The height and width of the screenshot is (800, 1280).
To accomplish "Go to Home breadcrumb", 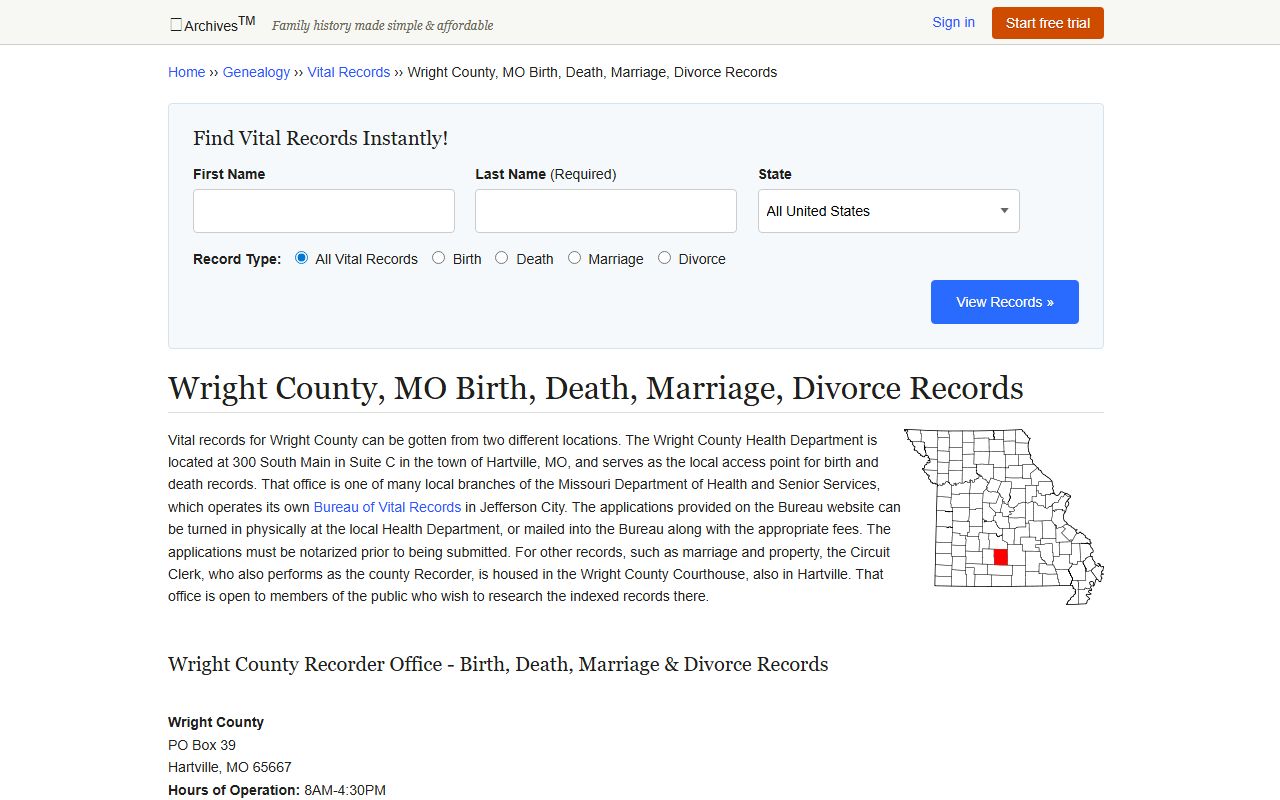I will click(187, 72).
